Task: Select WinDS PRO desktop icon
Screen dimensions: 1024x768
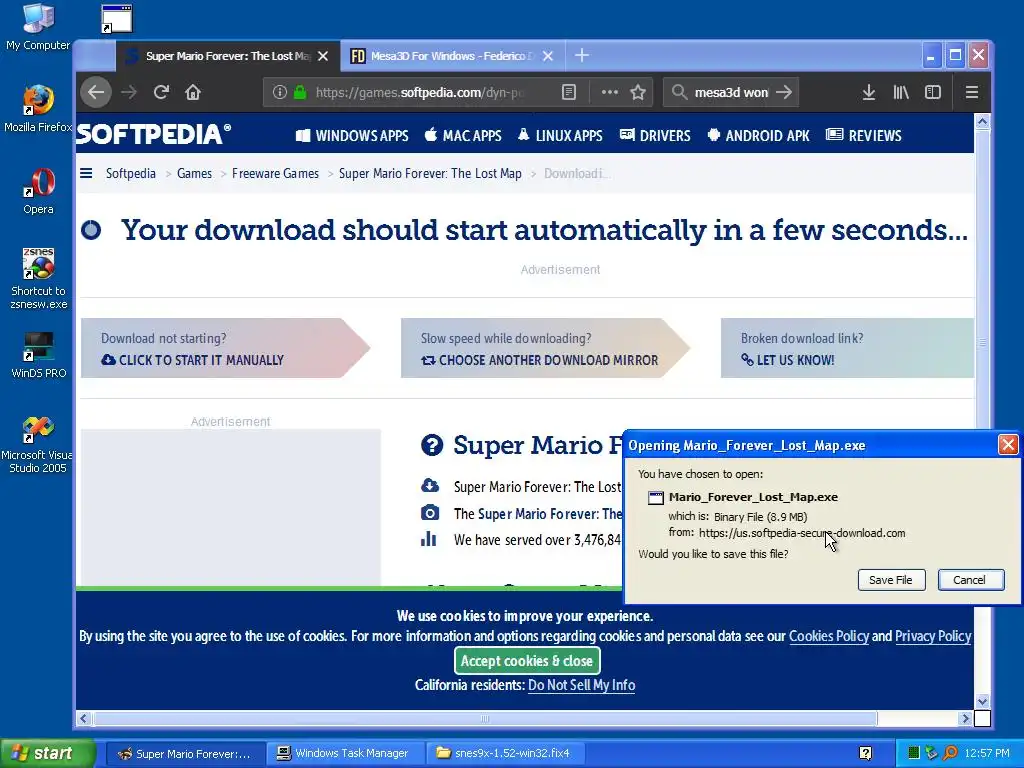Action: point(38,355)
